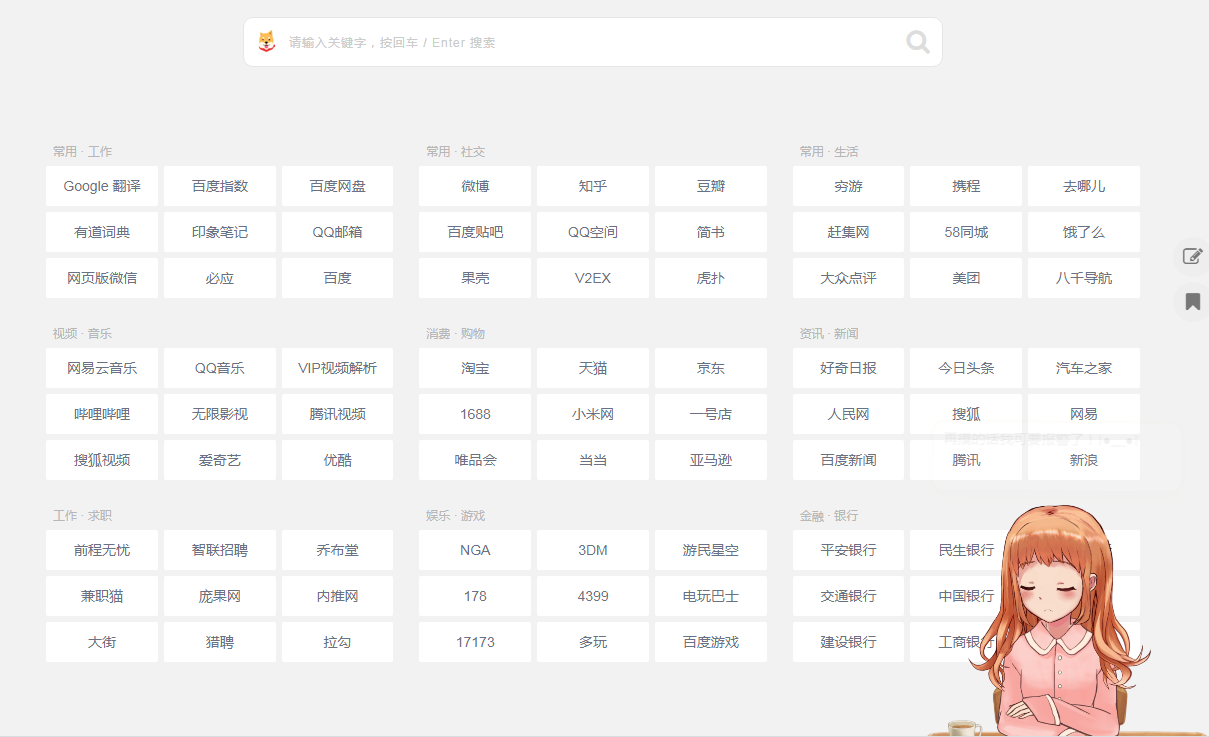Visit 人民网
The height and width of the screenshot is (737, 1209).
[848, 414]
